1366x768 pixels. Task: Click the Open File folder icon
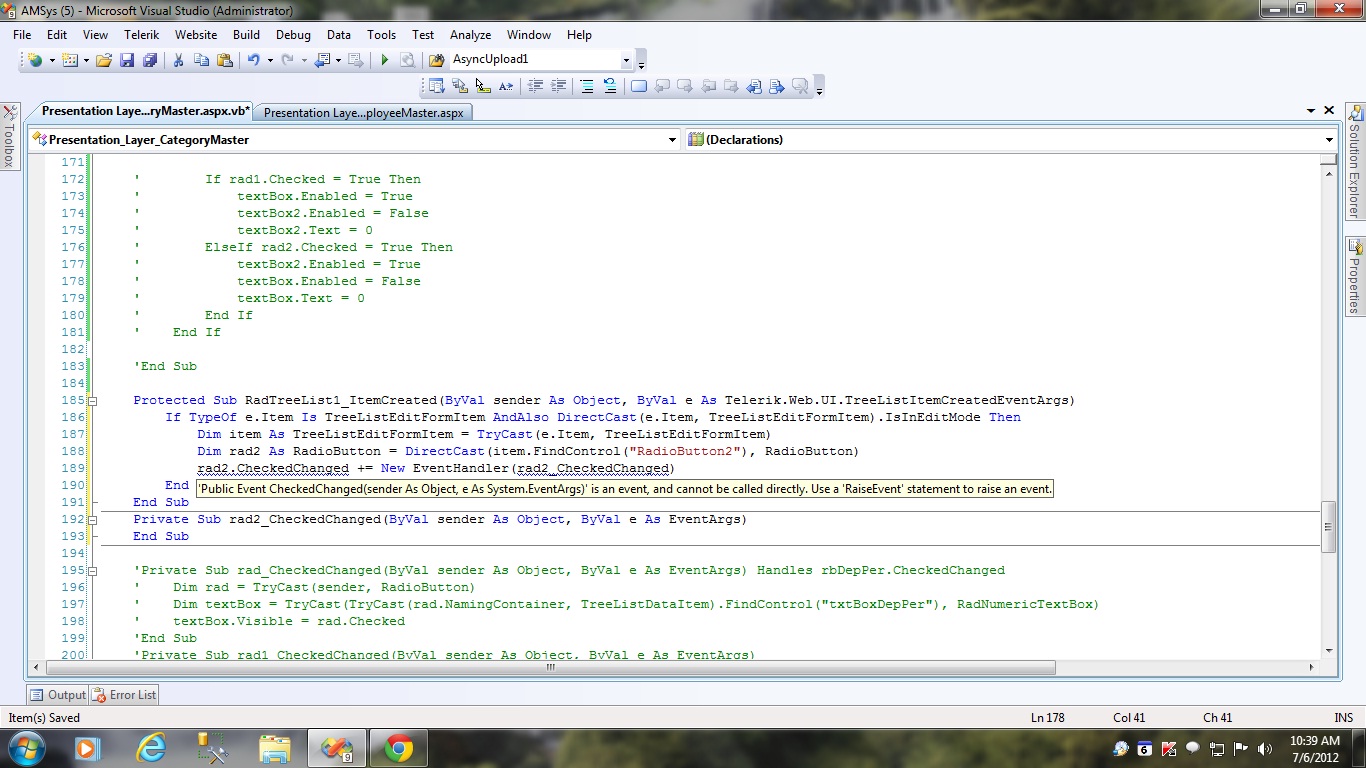click(103, 60)
